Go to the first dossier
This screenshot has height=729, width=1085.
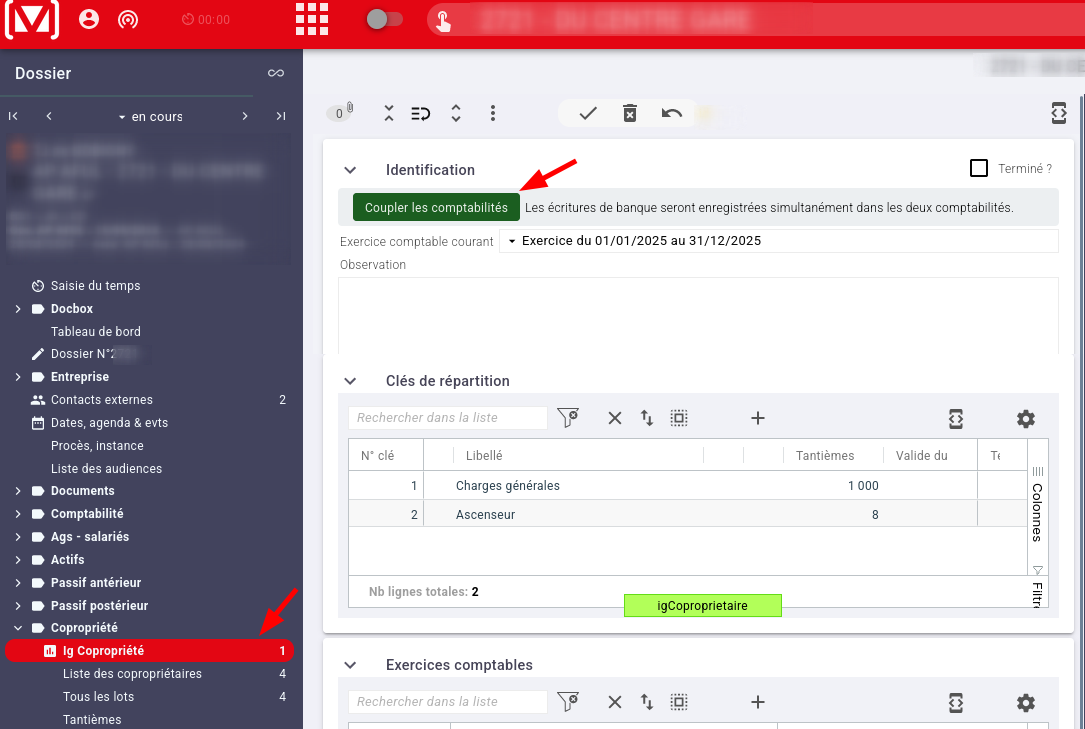pyautogui.click(x=13, y=116)
